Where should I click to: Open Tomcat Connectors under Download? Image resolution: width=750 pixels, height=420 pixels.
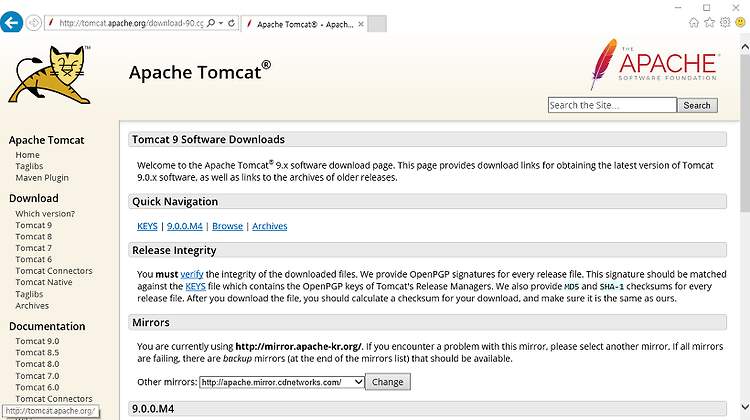[54, 271]
